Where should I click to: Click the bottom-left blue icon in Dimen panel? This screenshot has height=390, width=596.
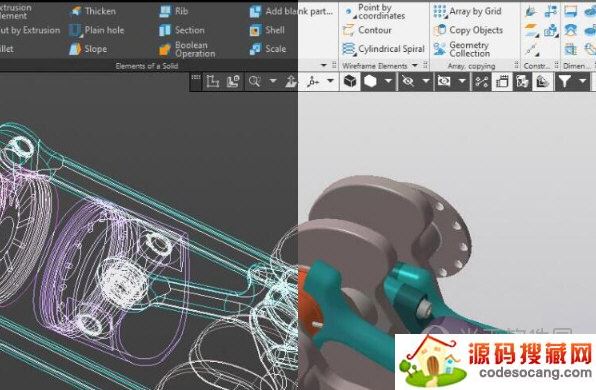coord(571,49)
